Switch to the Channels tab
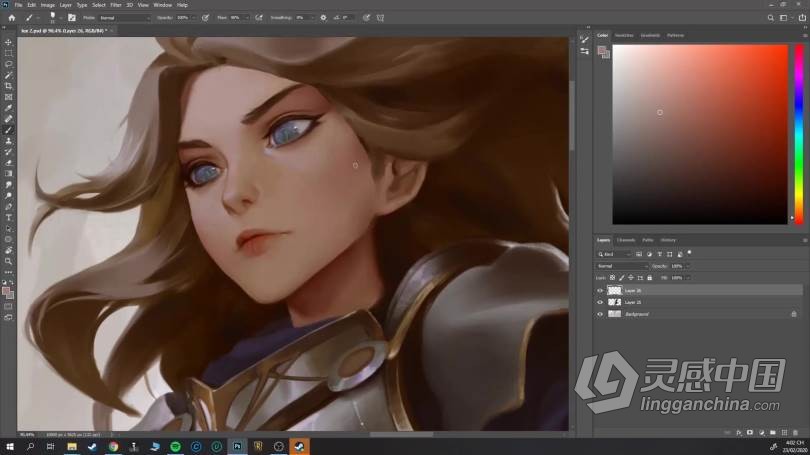Image resolution: width=810 pixels, height=455 pixels. point(626,240)
